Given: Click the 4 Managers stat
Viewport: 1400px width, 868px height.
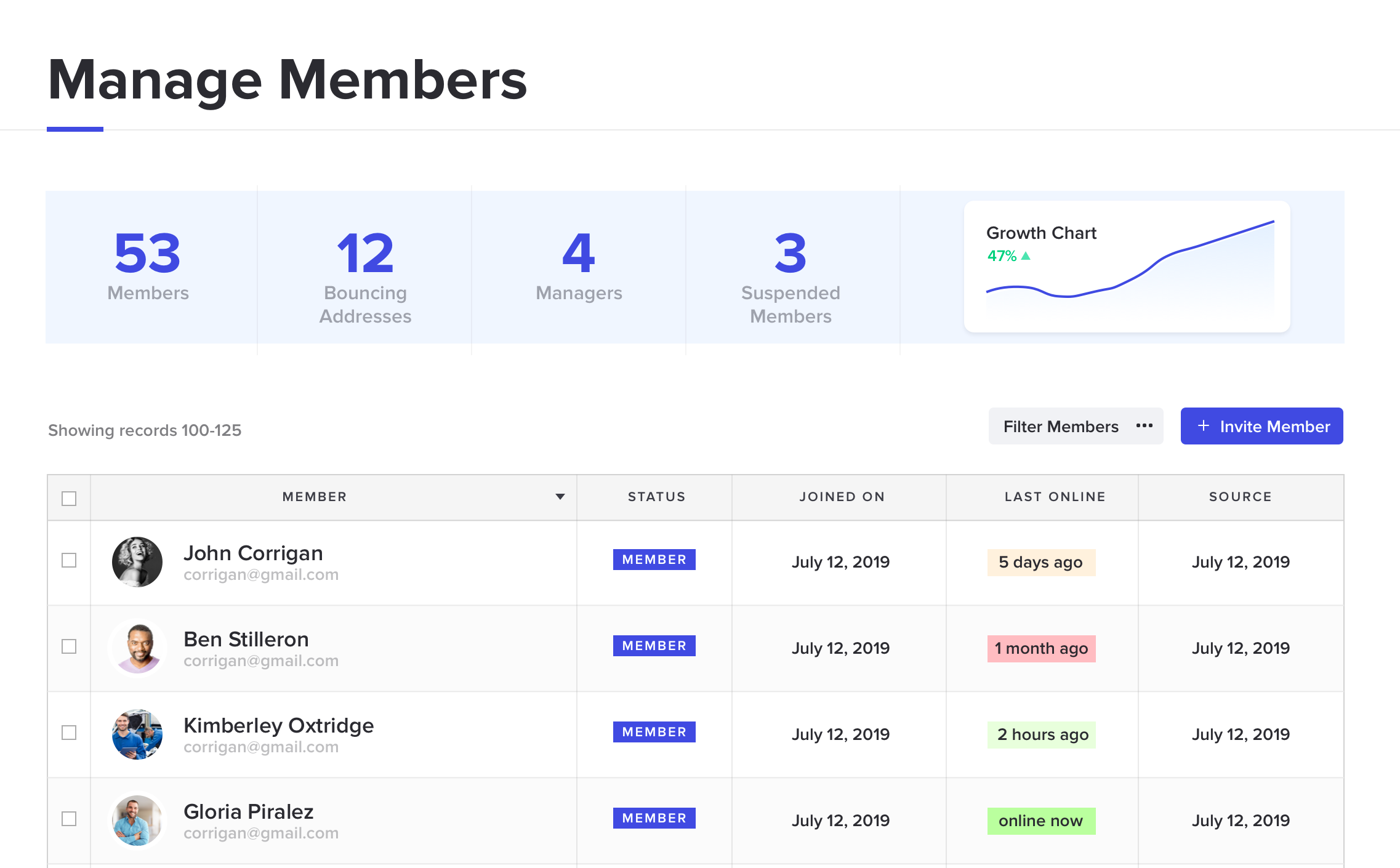Looking at the screenshot, I should pos(579,267).
